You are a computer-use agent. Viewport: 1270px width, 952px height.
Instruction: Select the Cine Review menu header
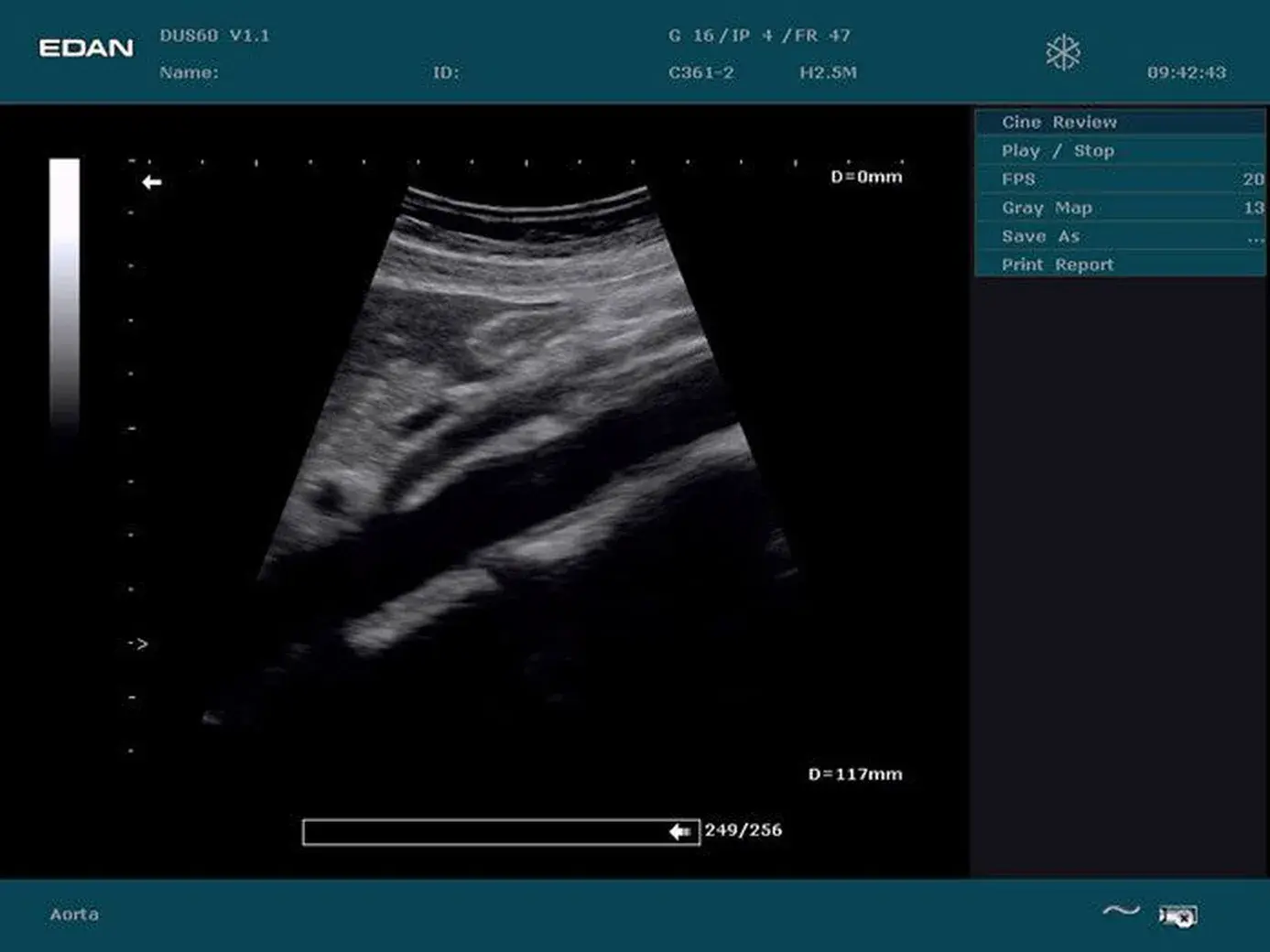(1120, 122)
